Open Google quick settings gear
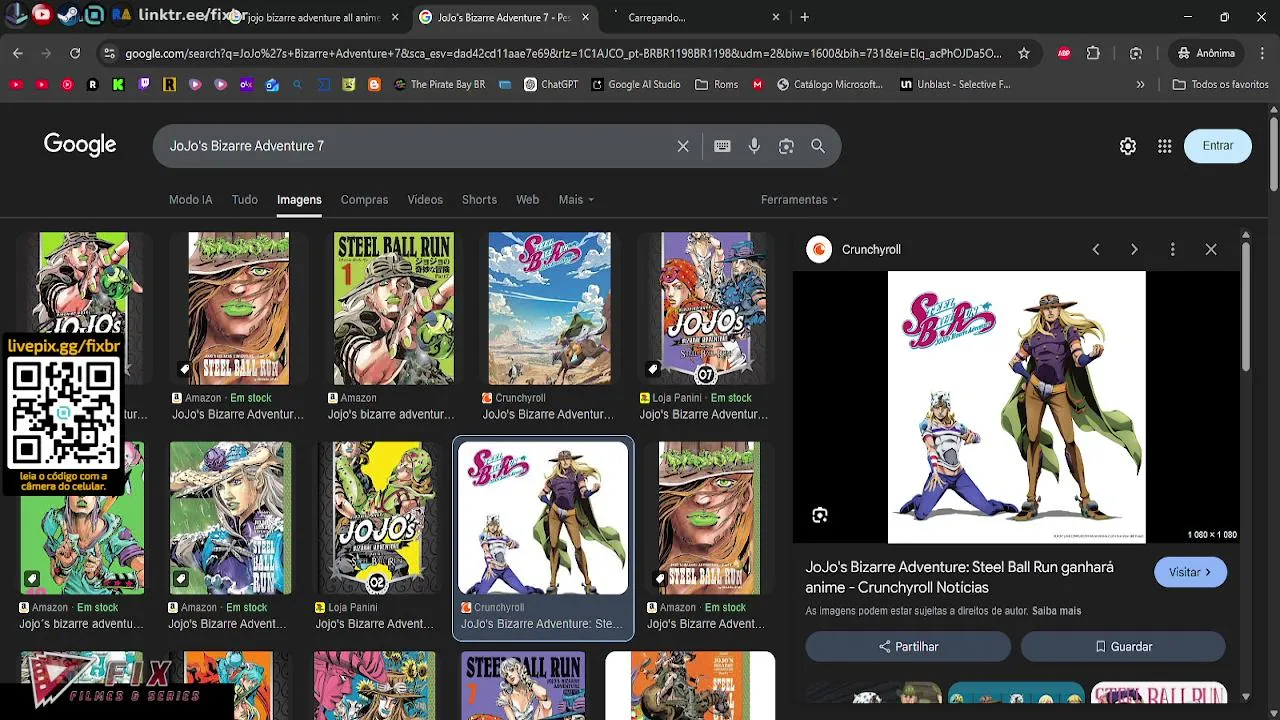The height and width of the screenshot is (720, 1280). pos(1128,146)
